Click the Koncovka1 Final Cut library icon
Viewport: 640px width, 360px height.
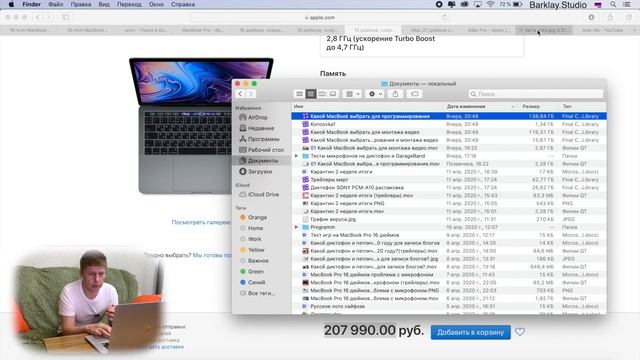pos(305,124)
